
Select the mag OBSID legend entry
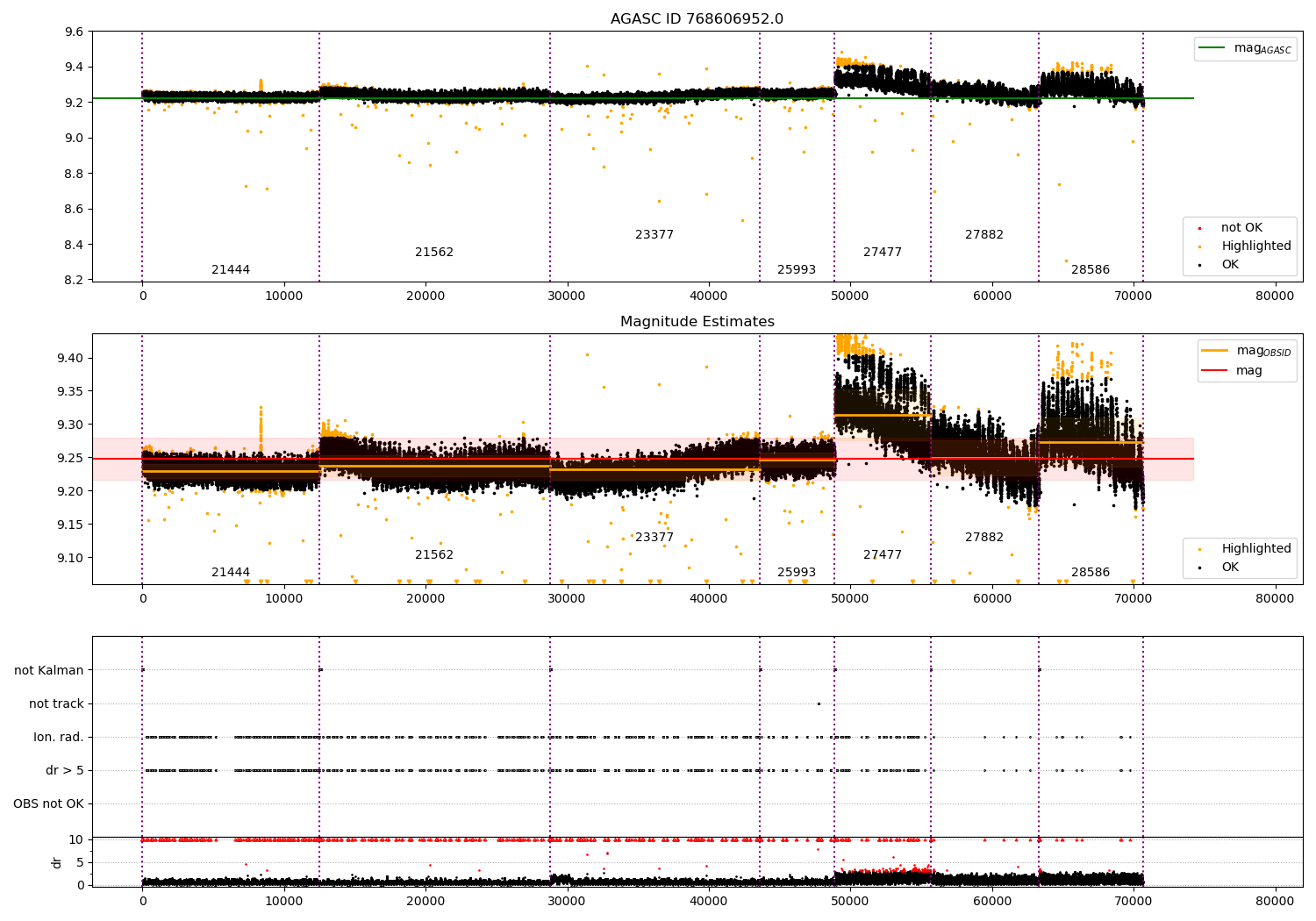tap(1247, 351)
